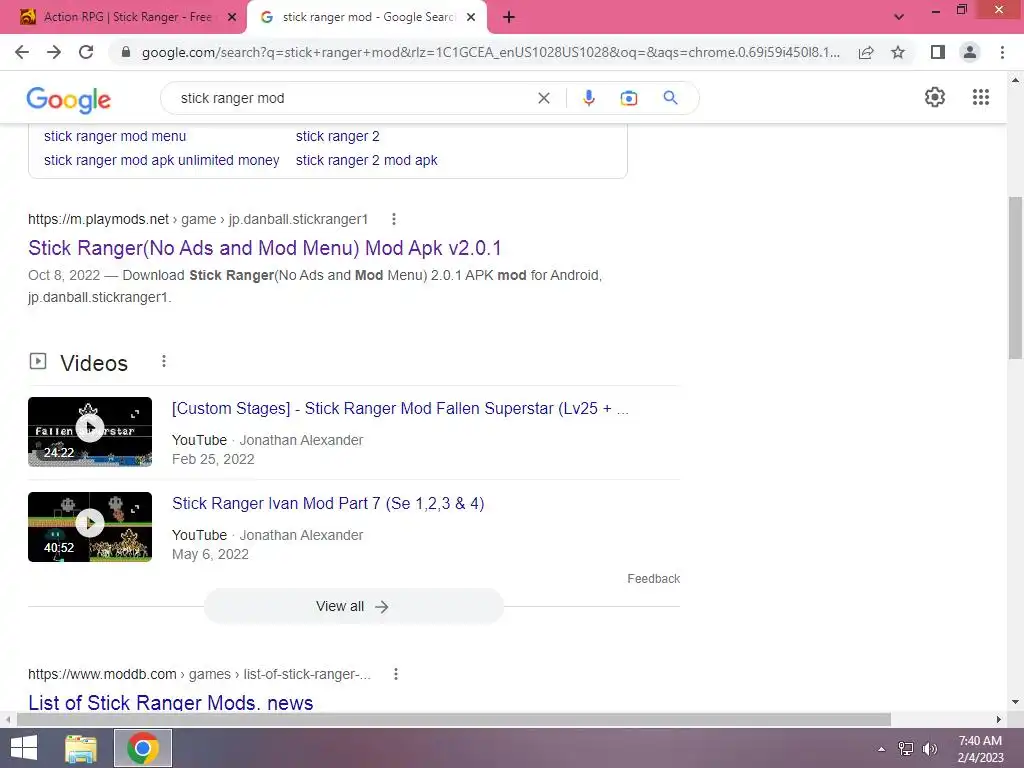Screen dimensions: 1024x768
Task: Open the Chrome profile avatar menu
Action: [x=970, y=52]
